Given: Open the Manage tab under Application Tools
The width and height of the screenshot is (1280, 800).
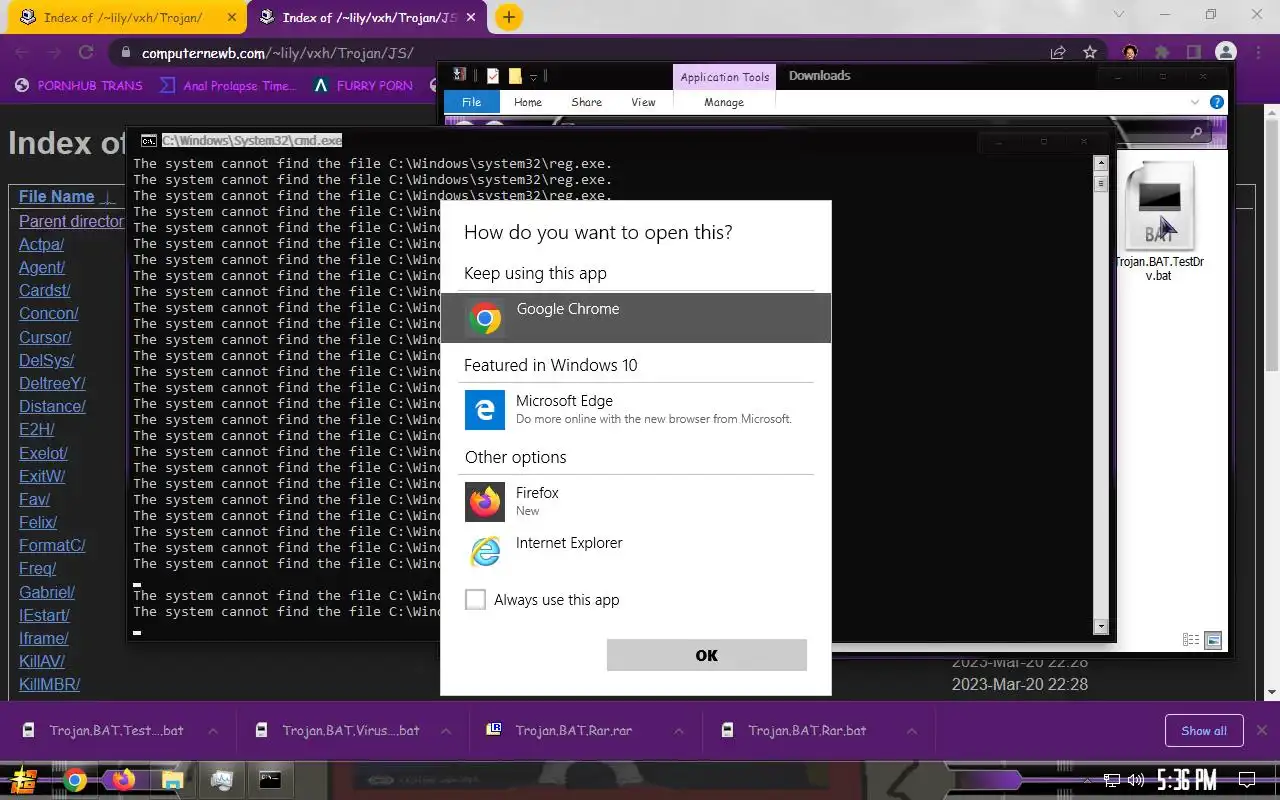Looking at the screenshot, I should [x=724, y=102].
